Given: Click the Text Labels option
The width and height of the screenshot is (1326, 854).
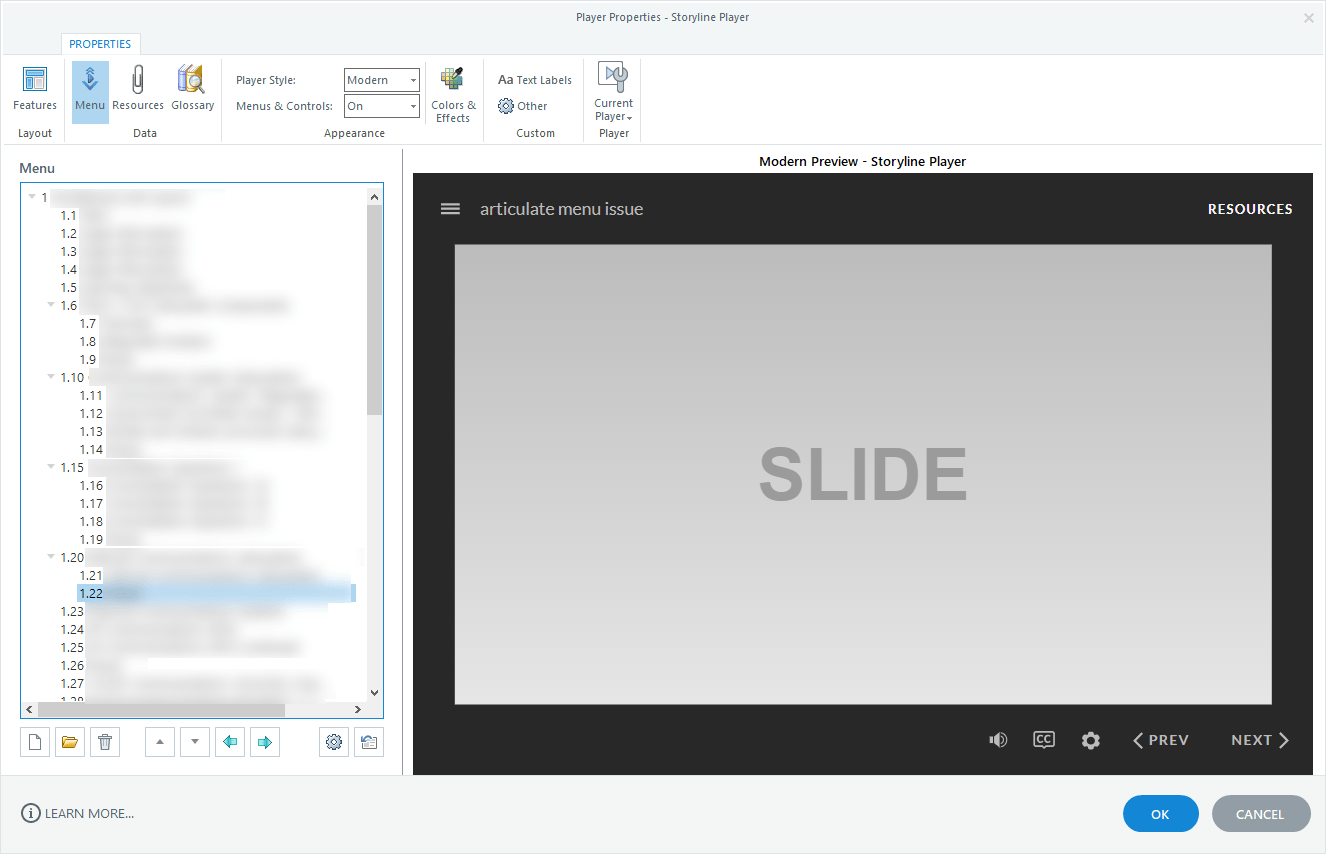Looking at the screenshot, I should (535, 80).
